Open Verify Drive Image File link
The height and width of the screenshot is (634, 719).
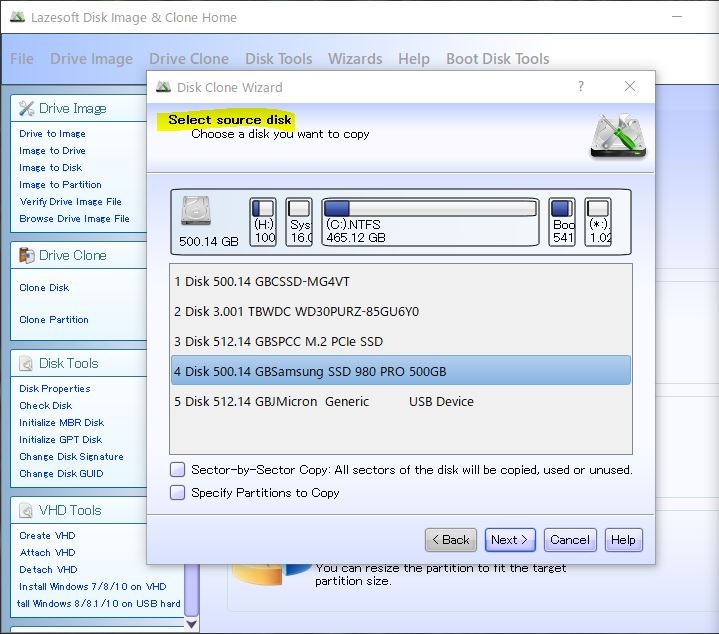click(71, 201)
